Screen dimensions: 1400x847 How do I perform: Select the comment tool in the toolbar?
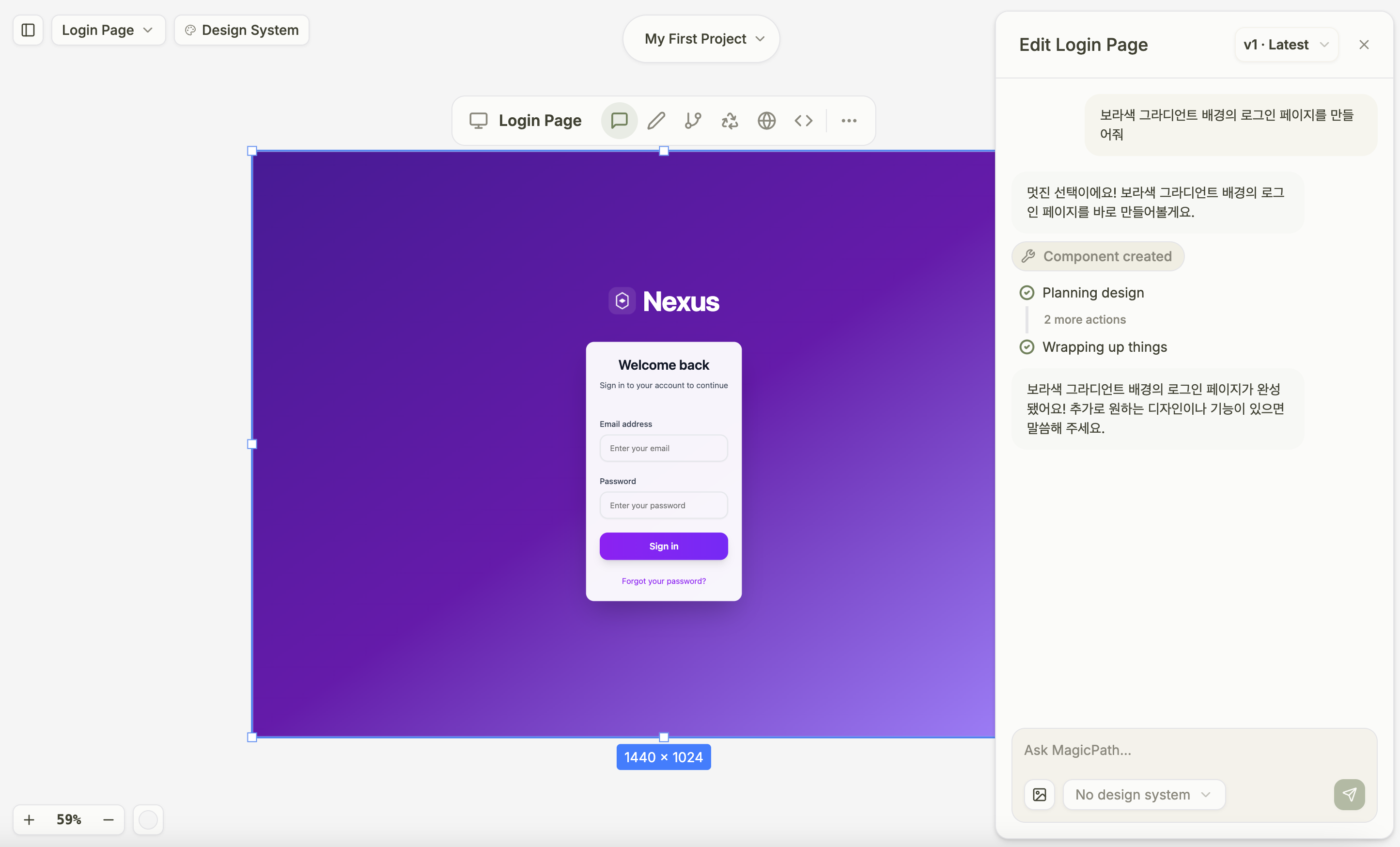[x=619, y=121]
